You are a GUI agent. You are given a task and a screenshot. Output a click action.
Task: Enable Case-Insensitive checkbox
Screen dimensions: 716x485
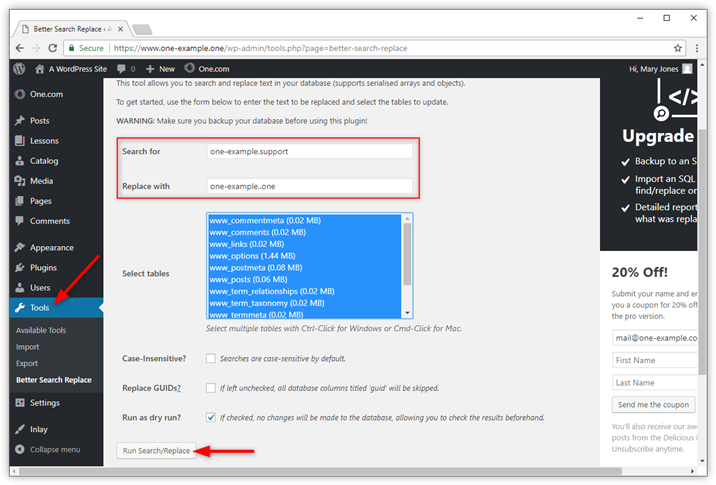click(211, 358)
